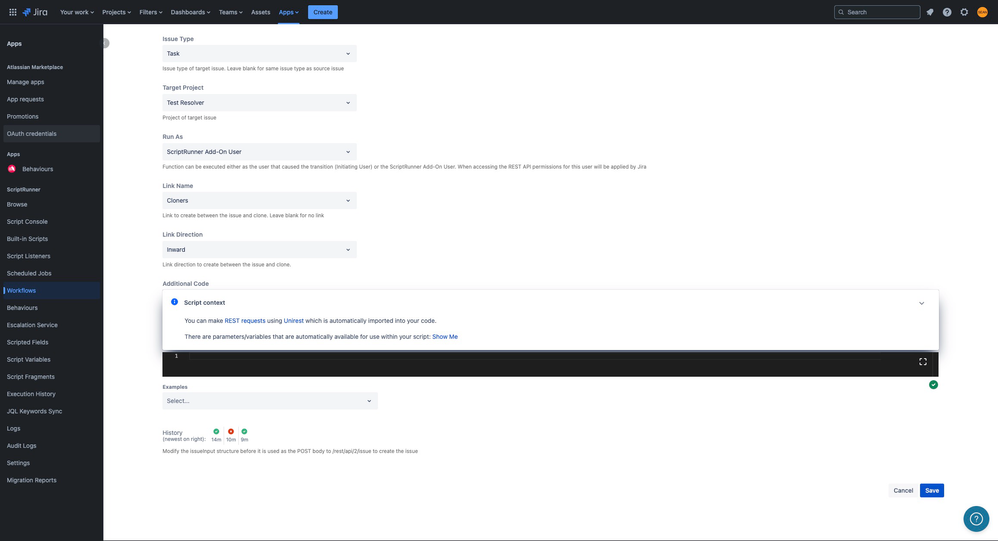The width and height of the screenshot is (998, 541).
Task: Open Script Fragments in sidebar
Action: pyautogui.click(x=31, y=376)
